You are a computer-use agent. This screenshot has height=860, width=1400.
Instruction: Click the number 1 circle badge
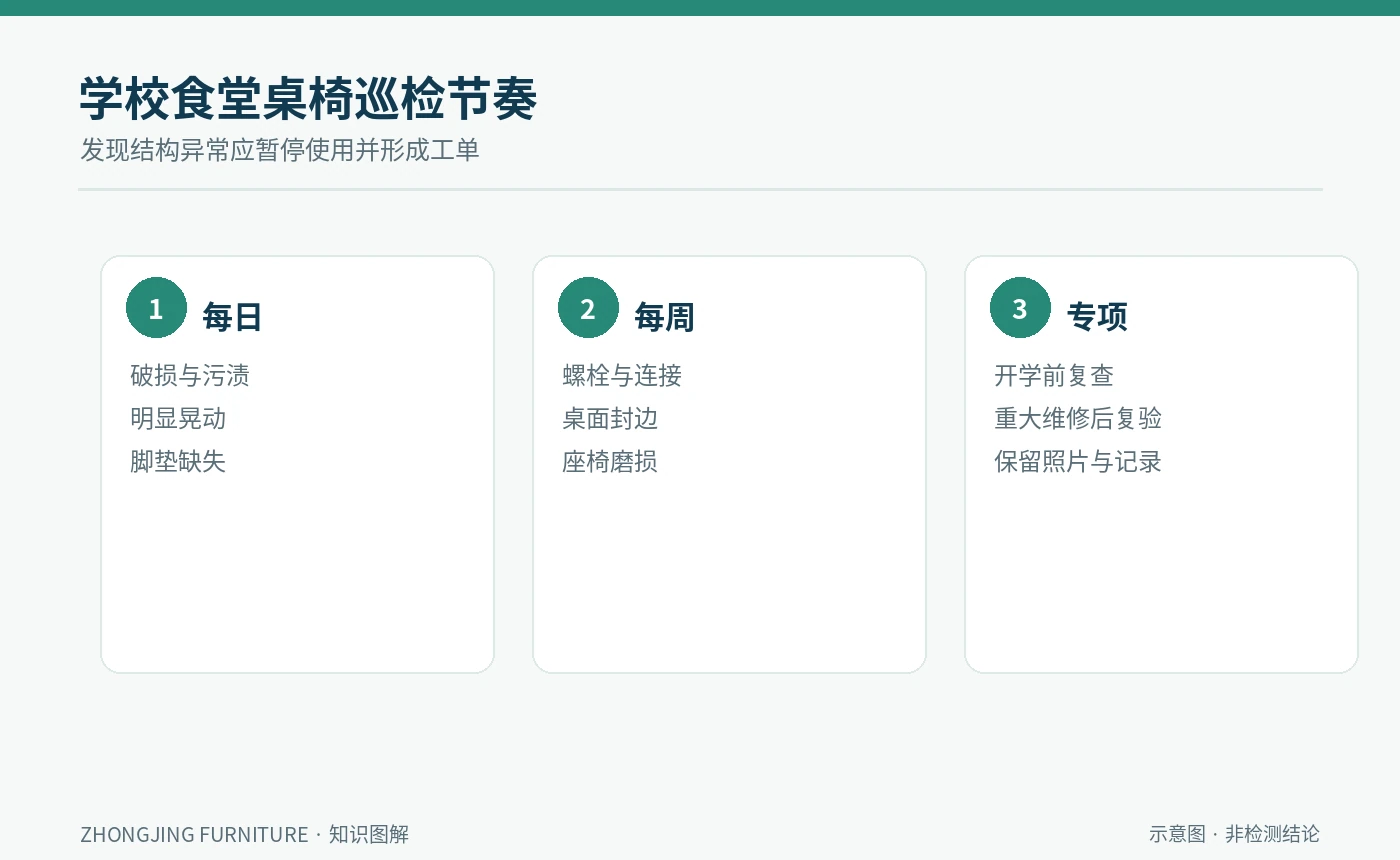(x=156, y=308)
